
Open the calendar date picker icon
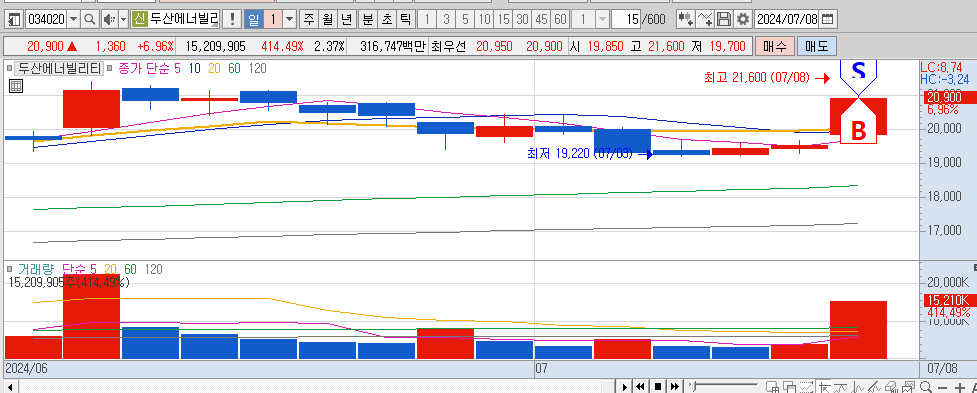827,19
